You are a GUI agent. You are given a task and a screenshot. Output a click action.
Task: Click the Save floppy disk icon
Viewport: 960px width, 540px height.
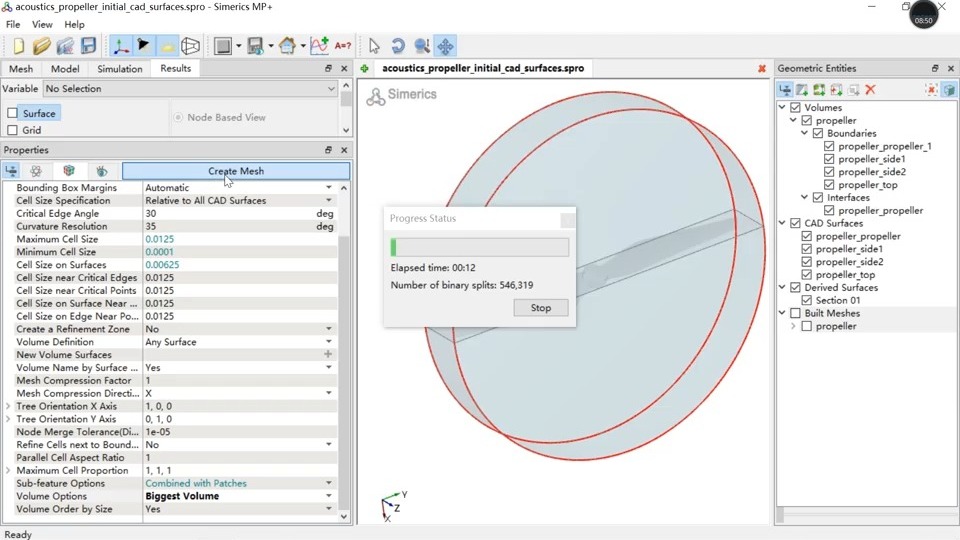click(x=89, y=46)
